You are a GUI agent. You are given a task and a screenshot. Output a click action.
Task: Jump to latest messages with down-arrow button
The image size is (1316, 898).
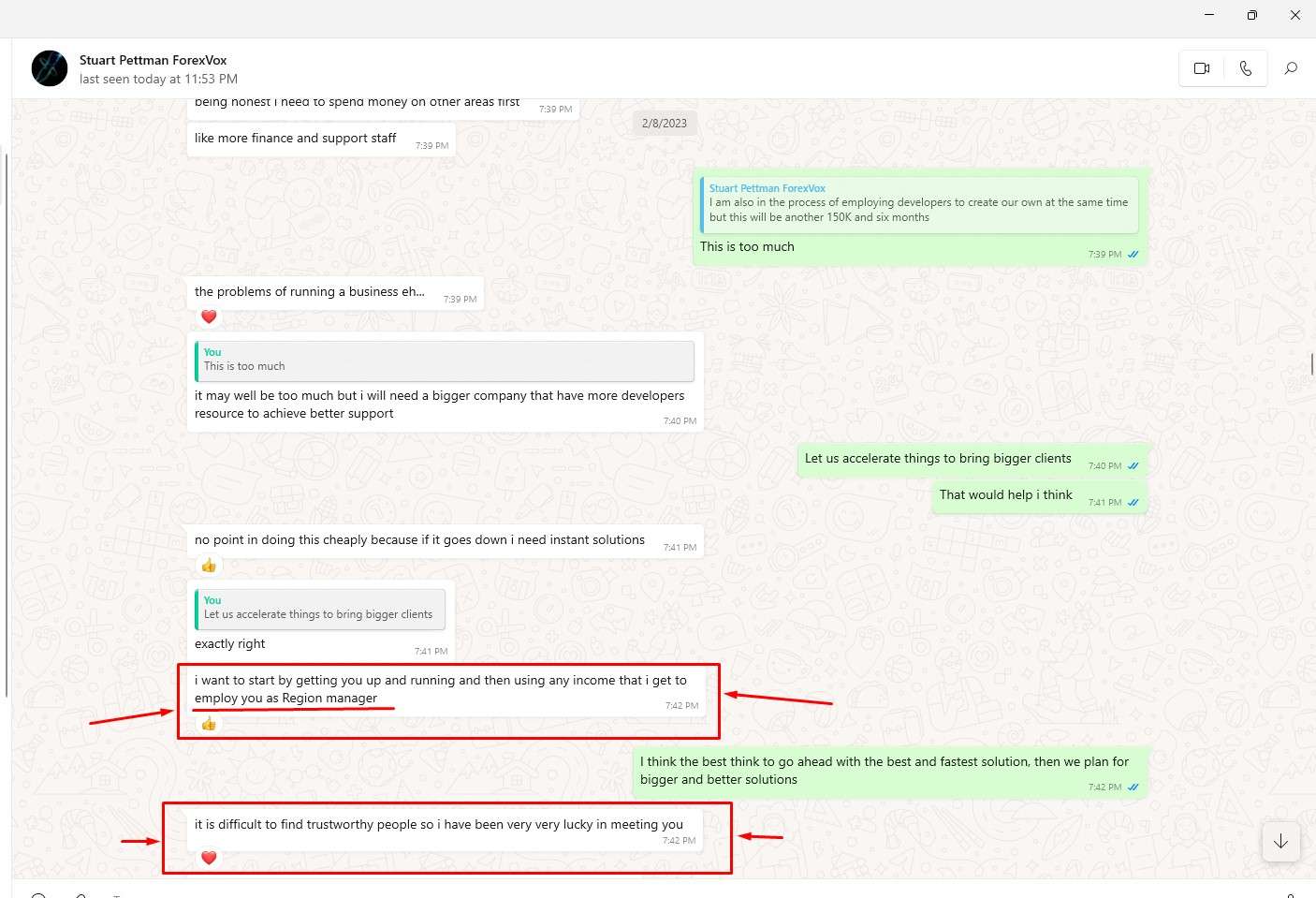coord(1280,841)
